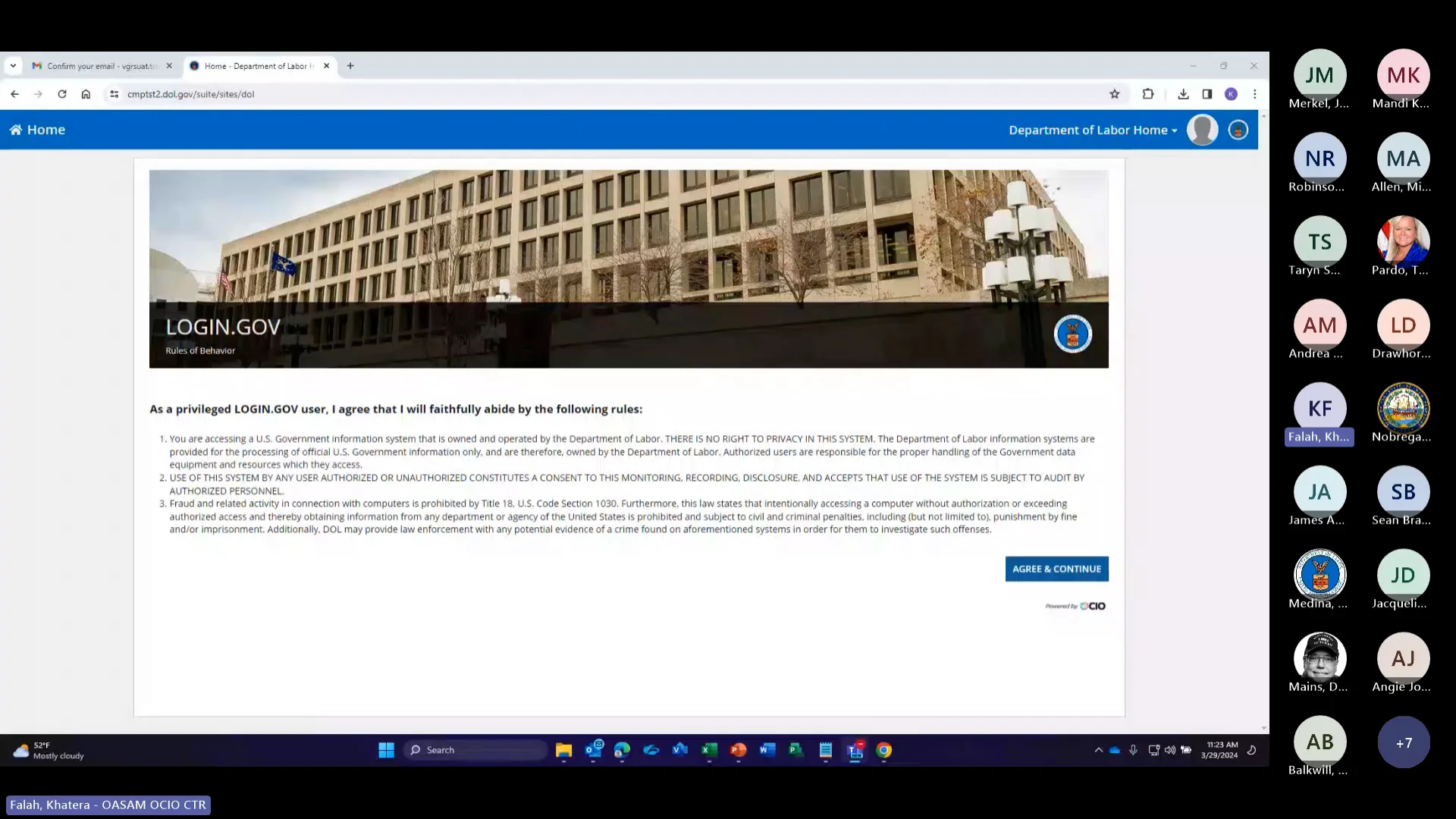Launch Word from the taskbar
The width and height of the screenshot is (1456, 819).
tap(767, 750)
